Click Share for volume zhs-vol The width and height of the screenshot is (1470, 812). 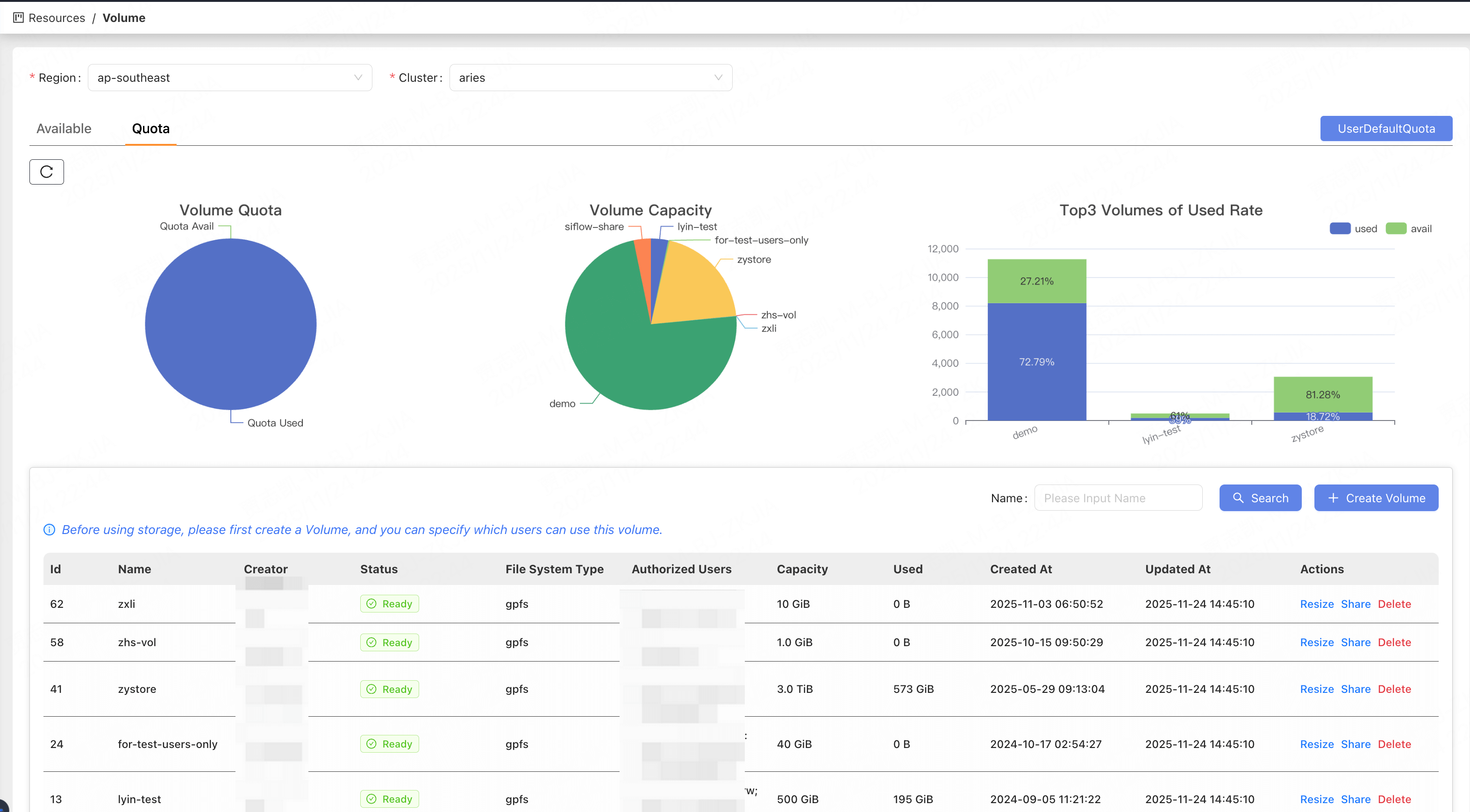[x=1356, y=642]
